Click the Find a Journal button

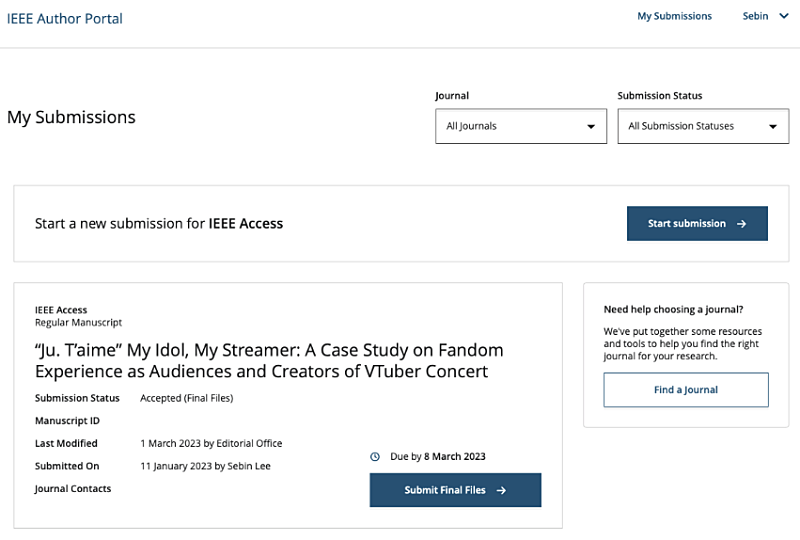coord(686,390)
